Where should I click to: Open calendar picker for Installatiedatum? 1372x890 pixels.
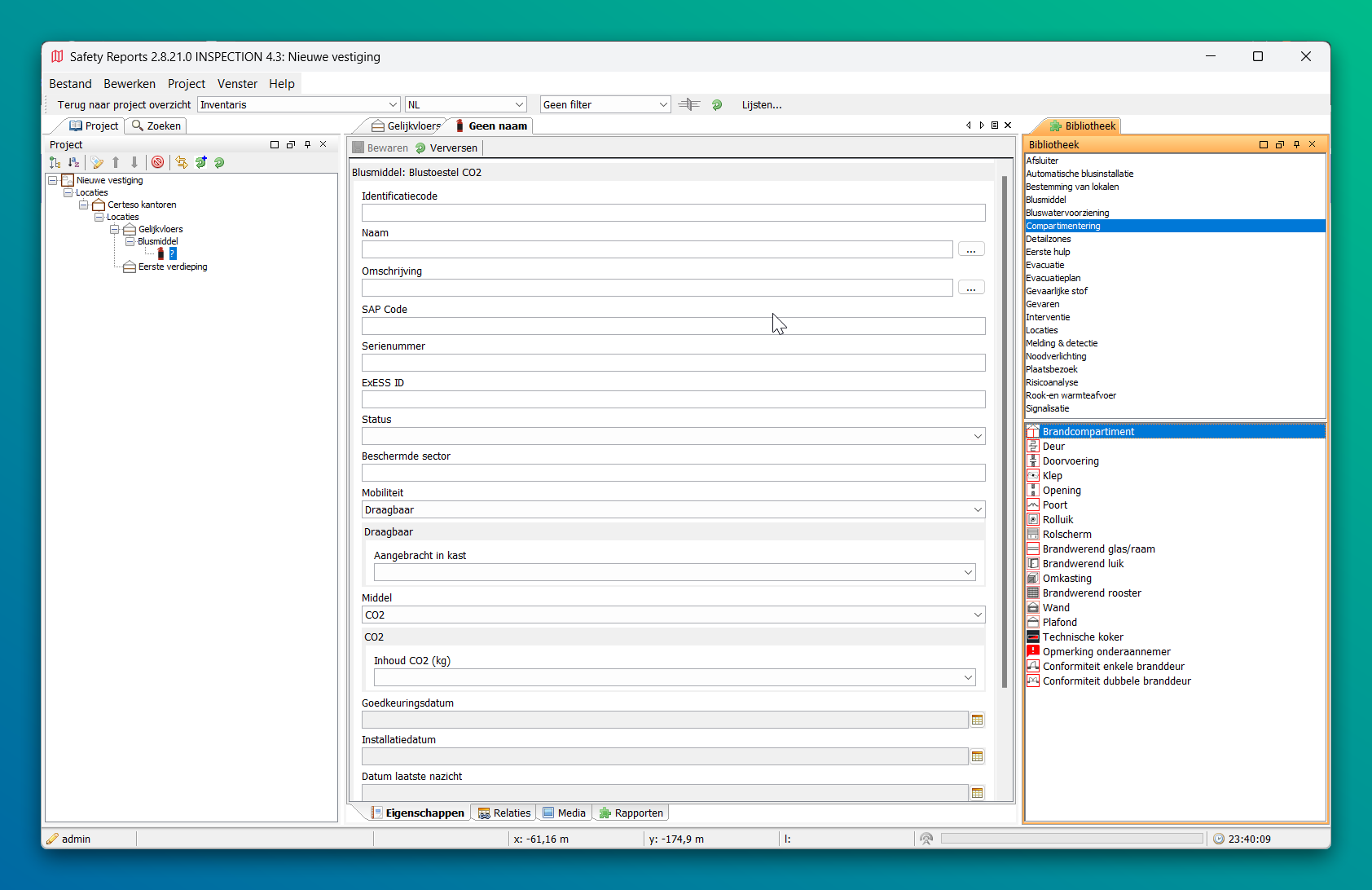click(977, 756)
